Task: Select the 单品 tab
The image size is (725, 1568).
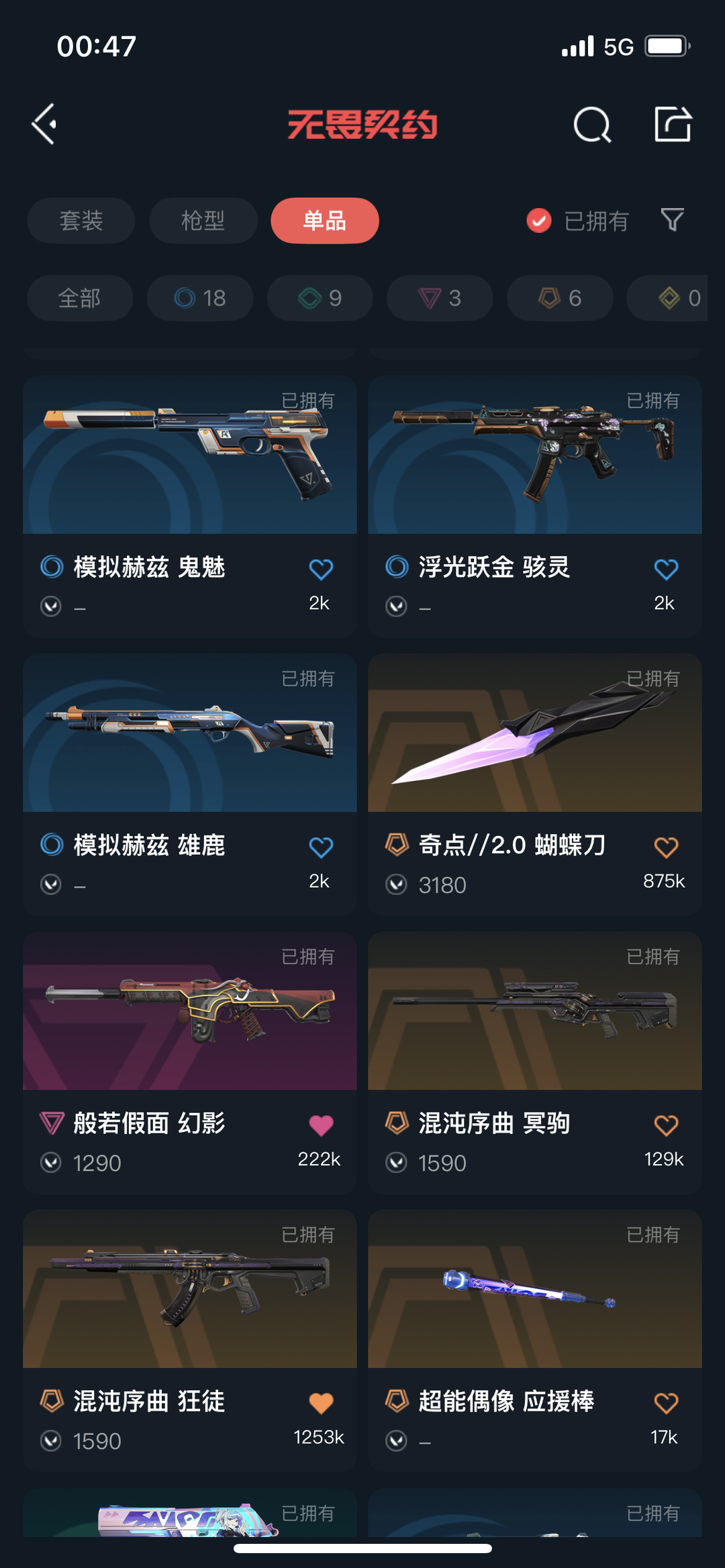Action: tap(325, 221)
